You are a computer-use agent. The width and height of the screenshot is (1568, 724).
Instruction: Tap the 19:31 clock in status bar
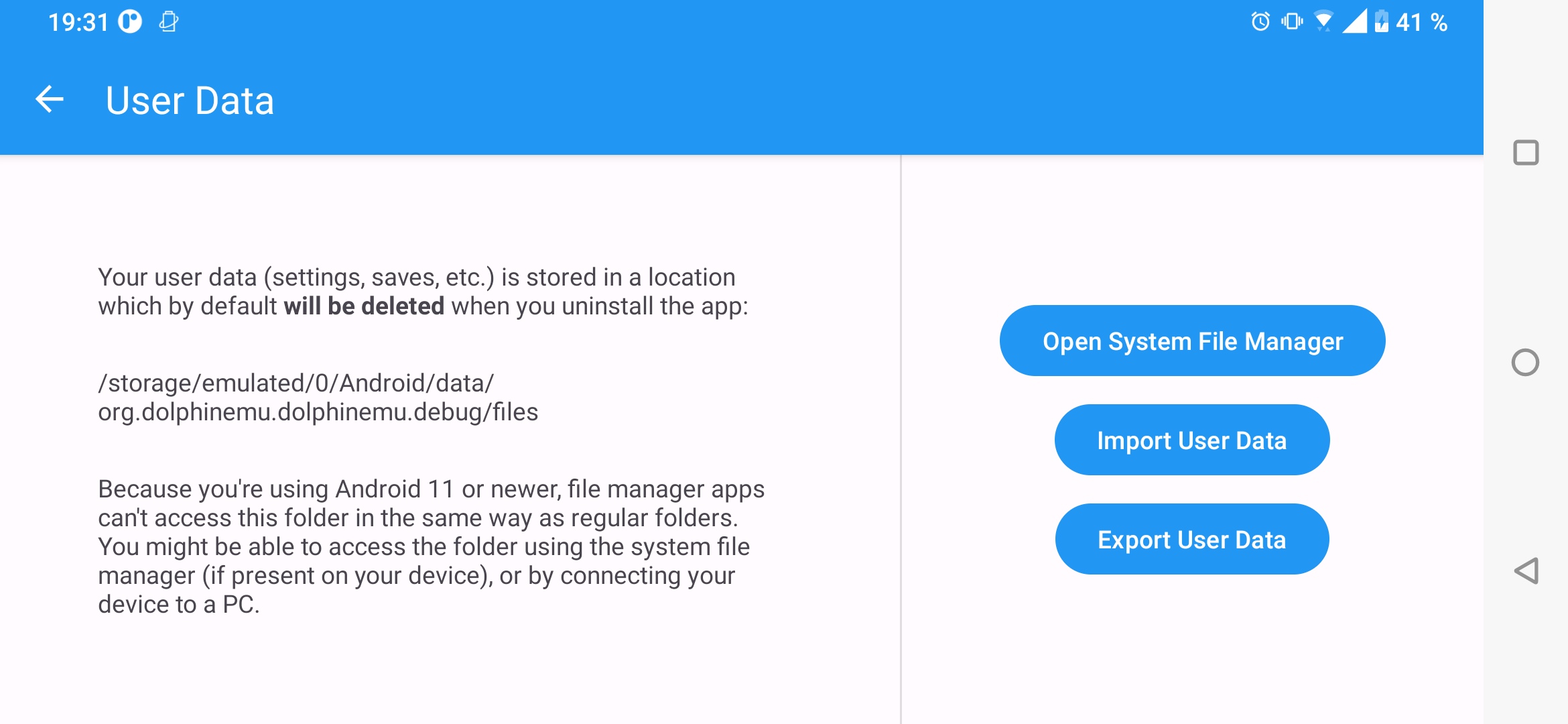pos(78,23)
